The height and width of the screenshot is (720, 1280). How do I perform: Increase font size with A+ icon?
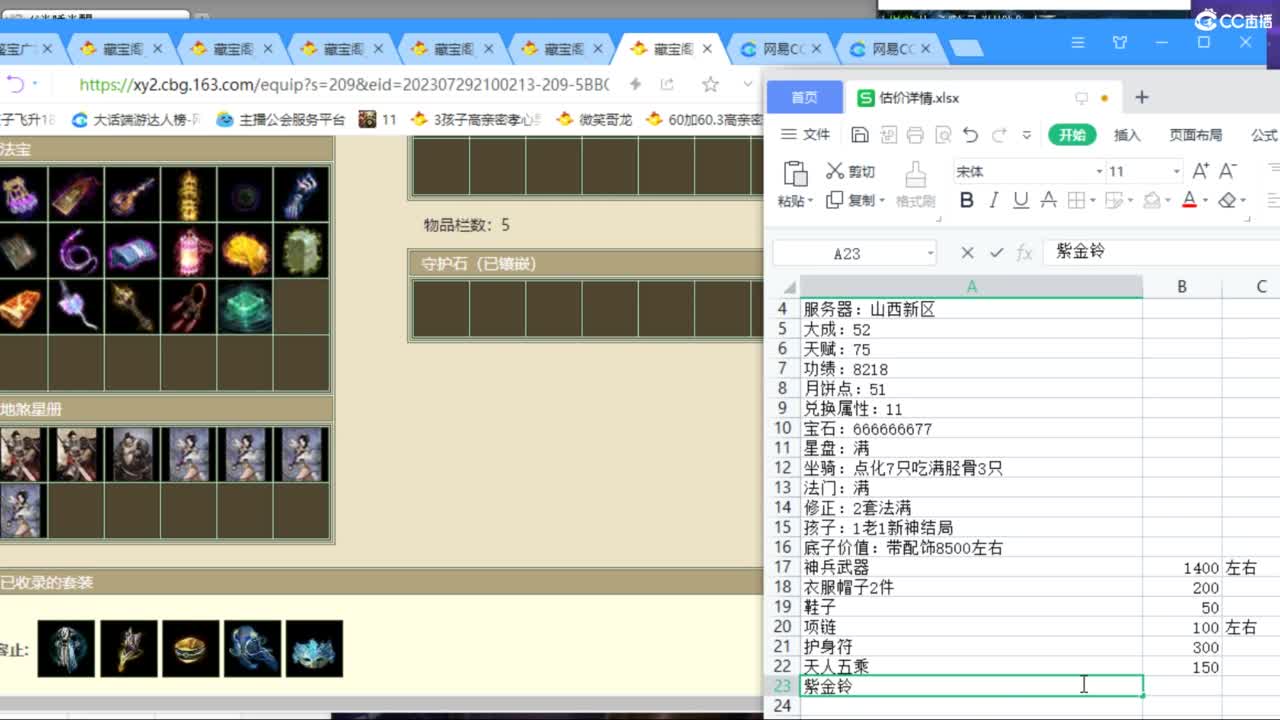1201,171
